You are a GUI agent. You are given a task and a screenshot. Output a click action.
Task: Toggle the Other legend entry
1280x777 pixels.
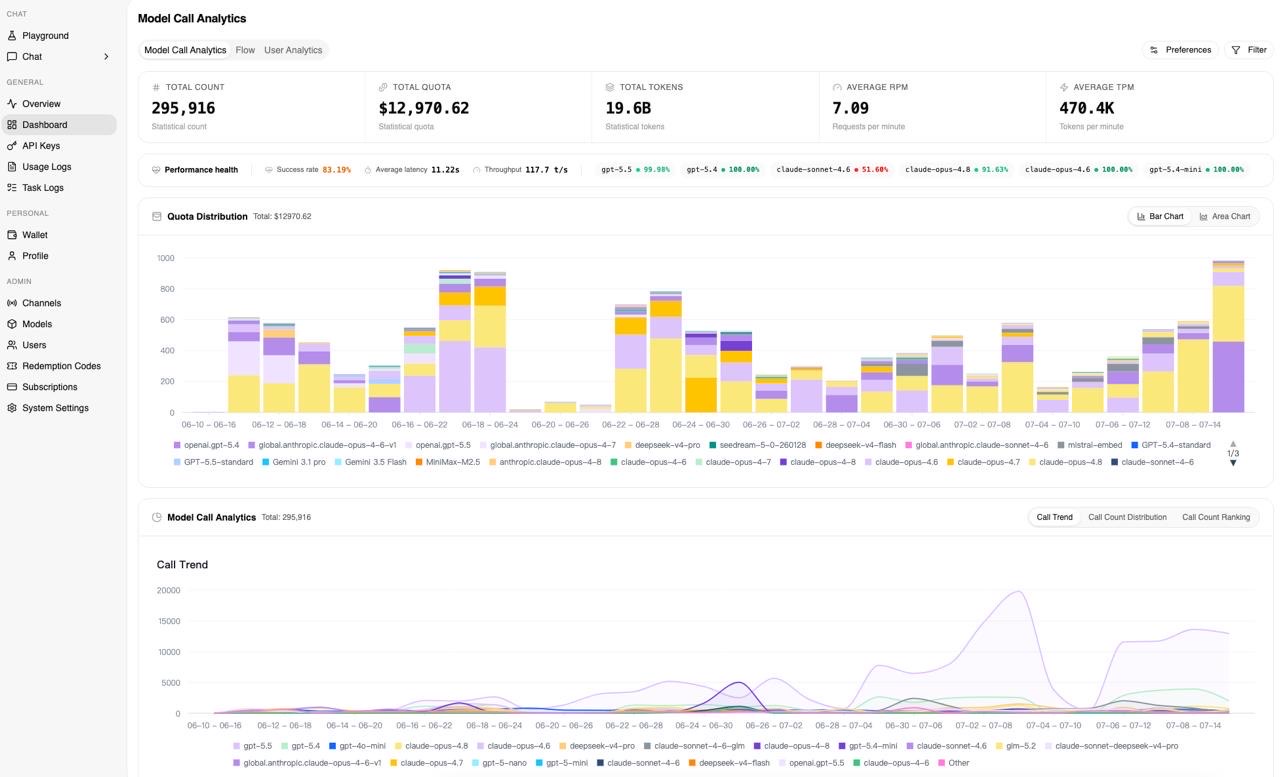pos(953,763)
